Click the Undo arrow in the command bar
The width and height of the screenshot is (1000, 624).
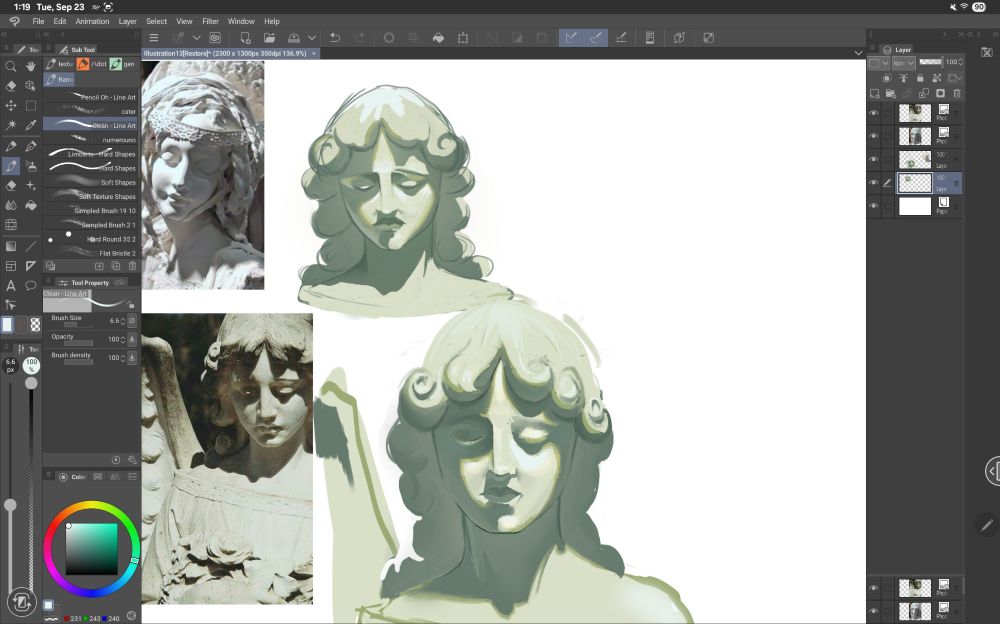[x=333, y=38]
